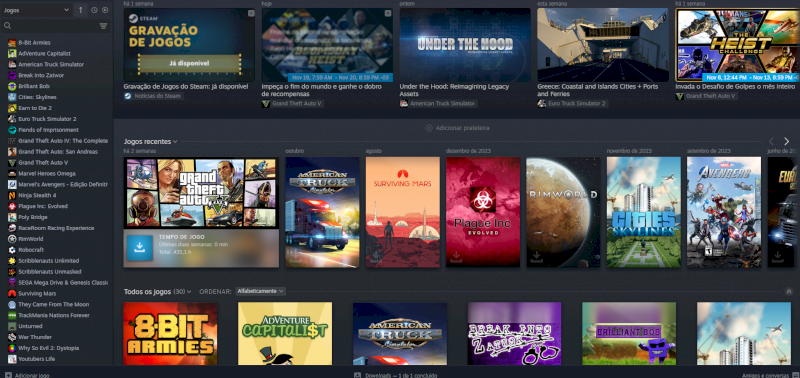Open American Truck Simulator tag under Under the Hood news
This screenshot has height=378, width=800.
(x=438, y=104)
